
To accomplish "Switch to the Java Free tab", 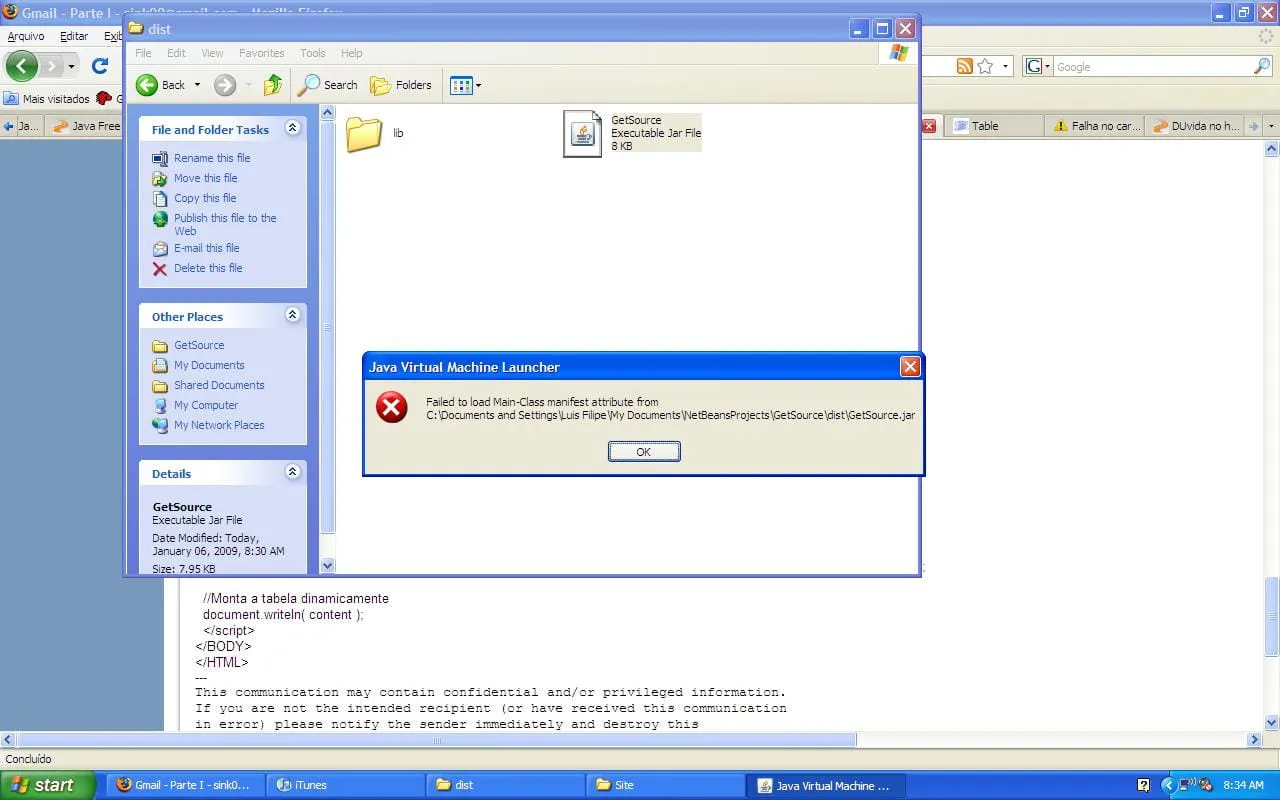I will coord(86,126).
